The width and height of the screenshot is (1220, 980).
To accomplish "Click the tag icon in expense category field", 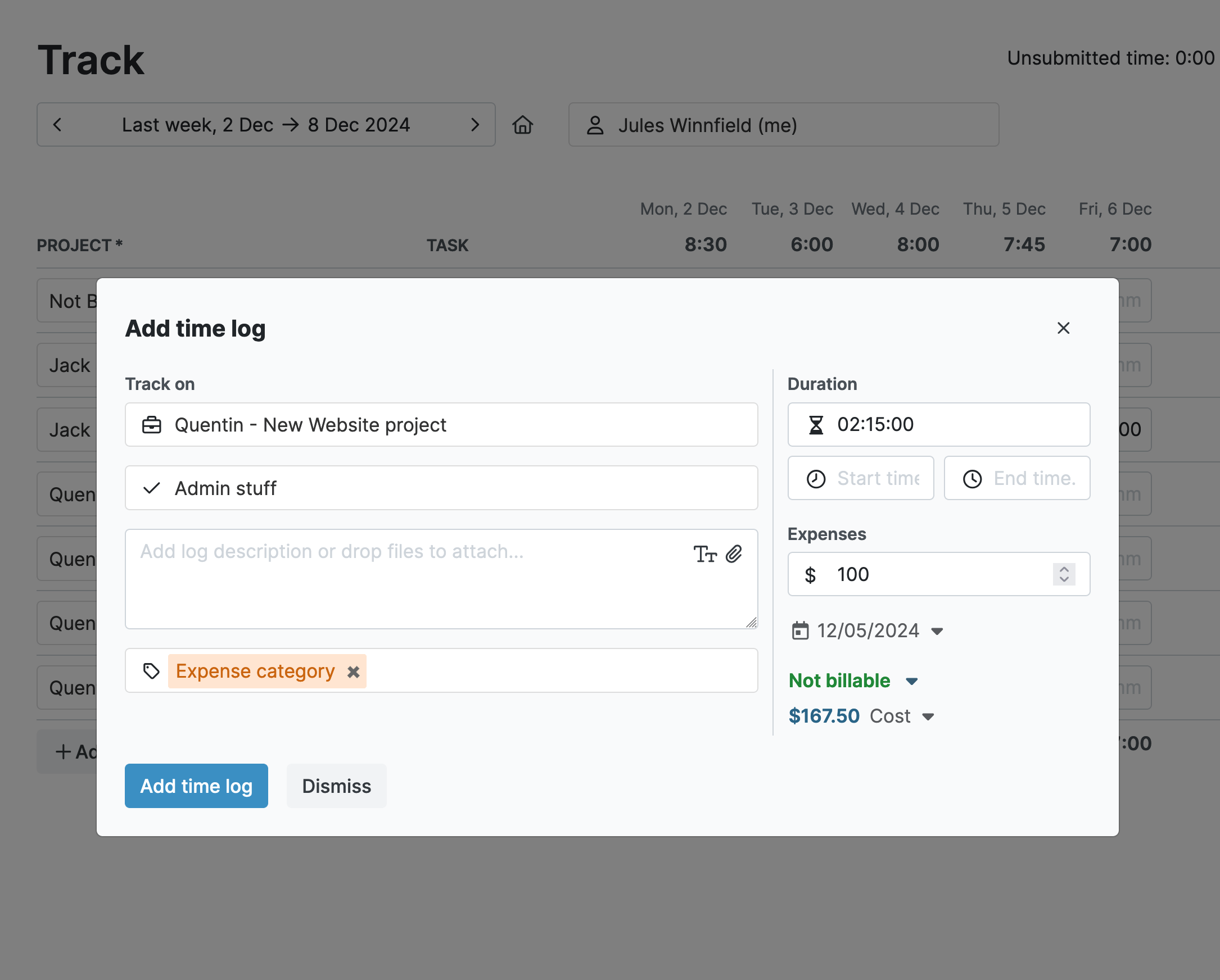I will [151, 671].
